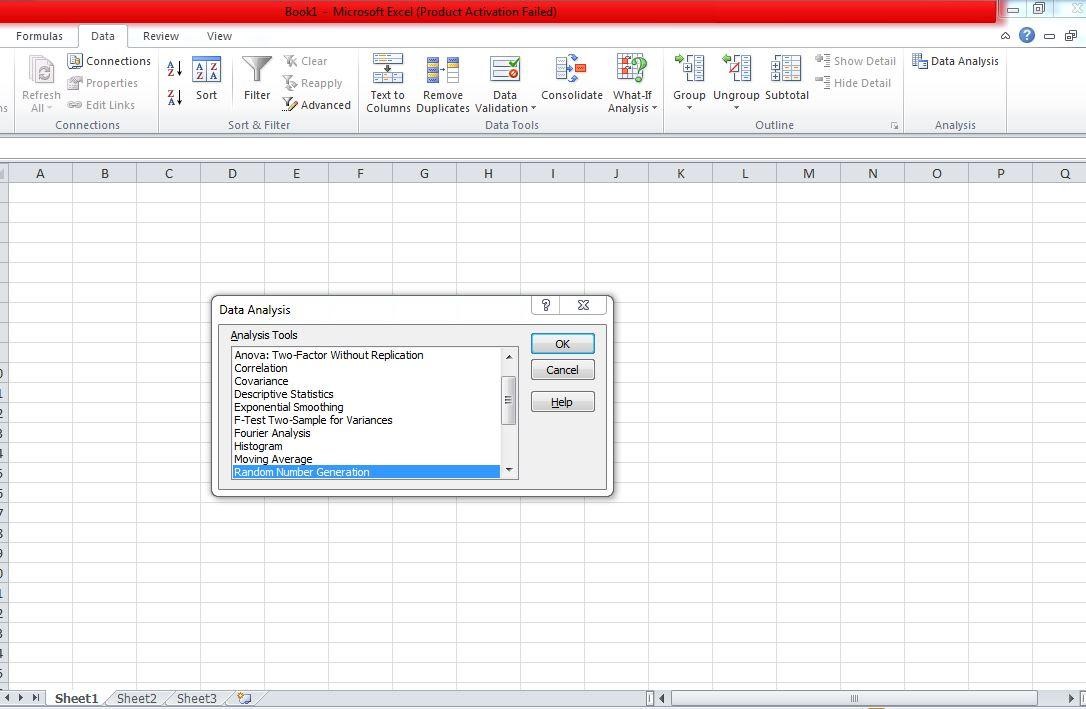Select F-Test Two-Sample for Variances

coord(366,420)
